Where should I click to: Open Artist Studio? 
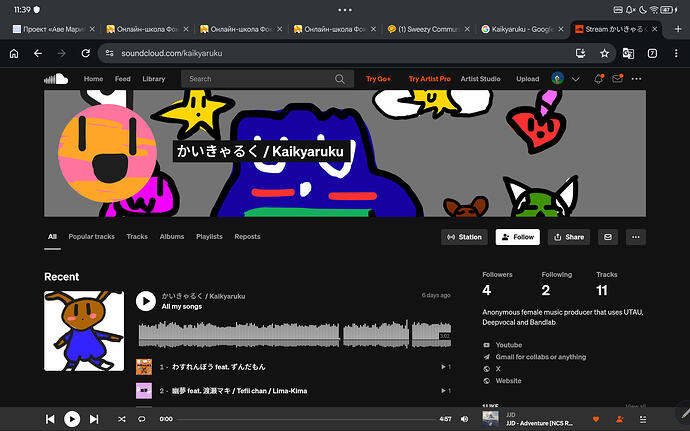481,79
